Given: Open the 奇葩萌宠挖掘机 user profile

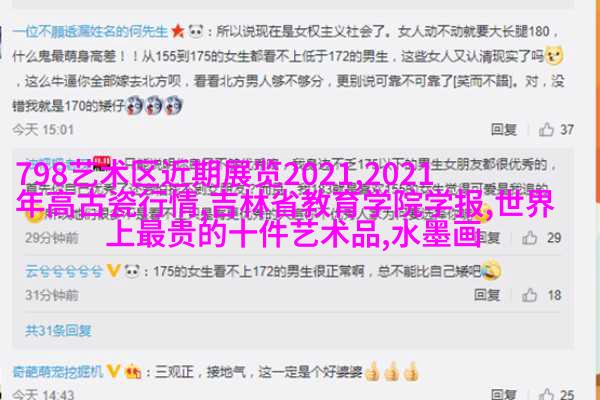Looking at the screenshot, I should [58, 371].
